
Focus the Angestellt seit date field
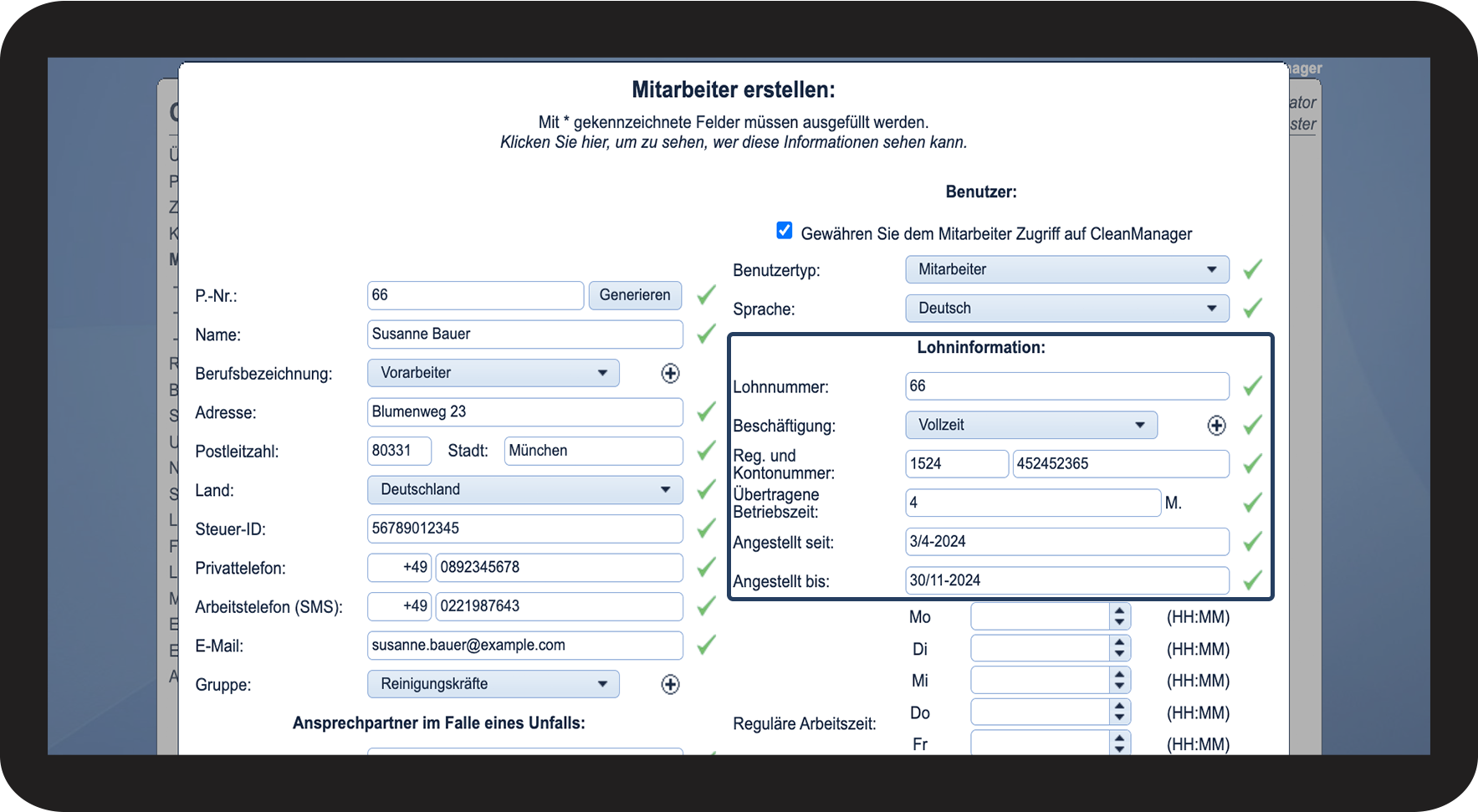[1066, 542]
